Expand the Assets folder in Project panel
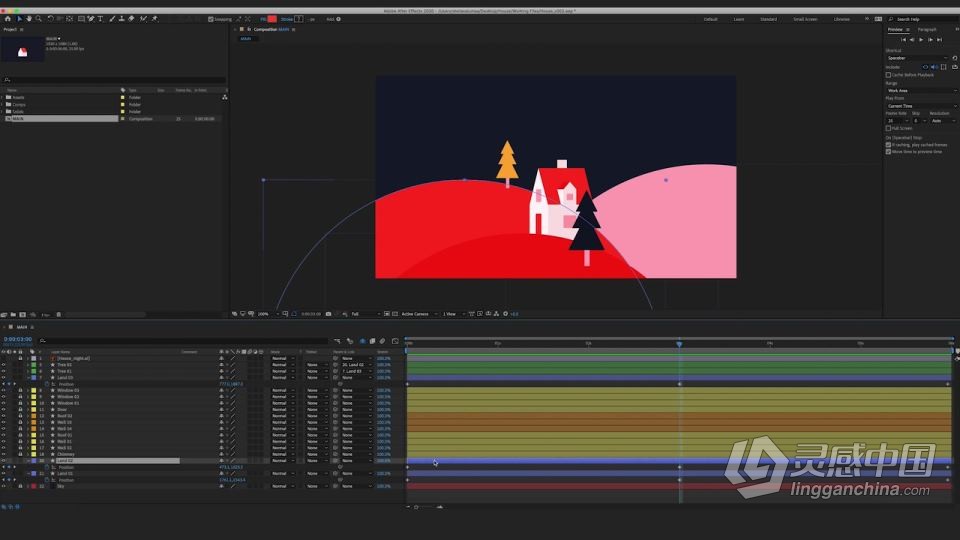The image size is (960, 540). 2,97
